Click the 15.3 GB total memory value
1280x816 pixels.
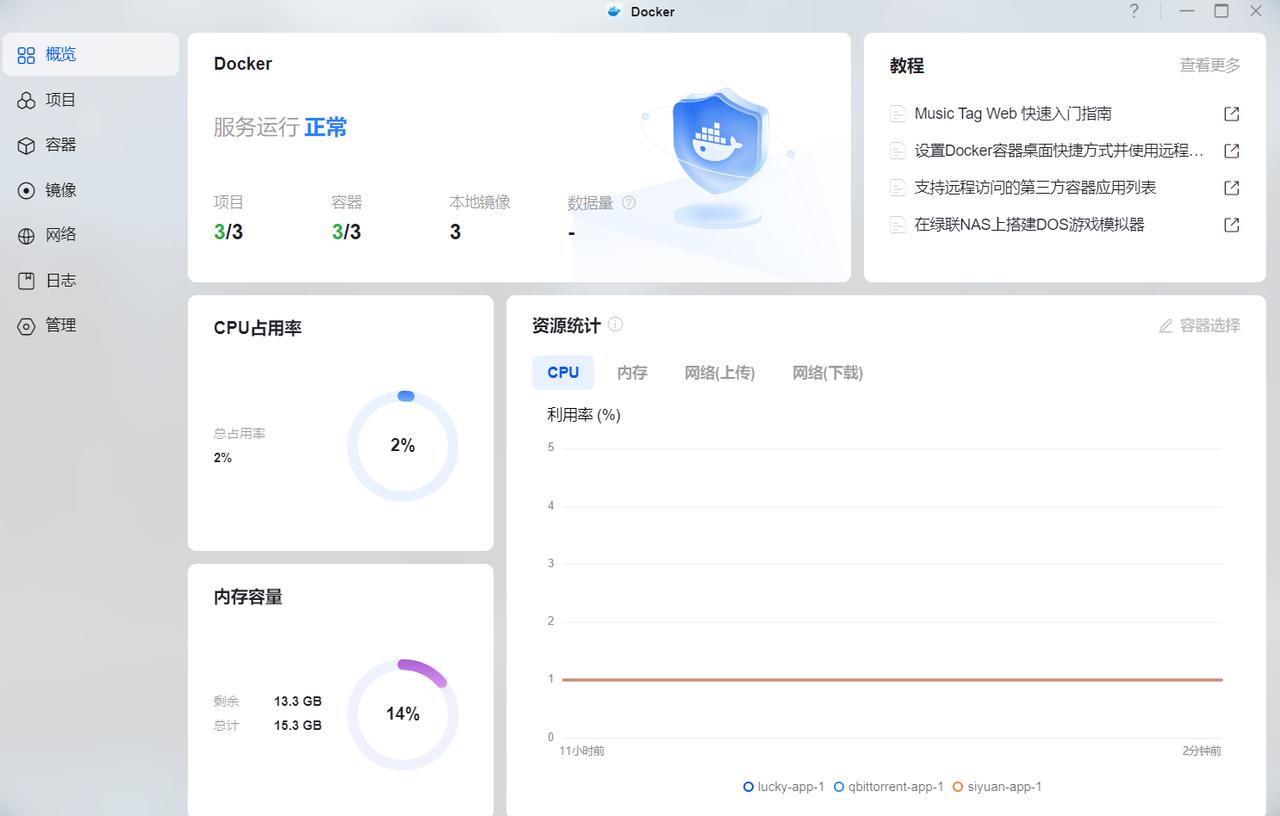(x=298, y=726)
